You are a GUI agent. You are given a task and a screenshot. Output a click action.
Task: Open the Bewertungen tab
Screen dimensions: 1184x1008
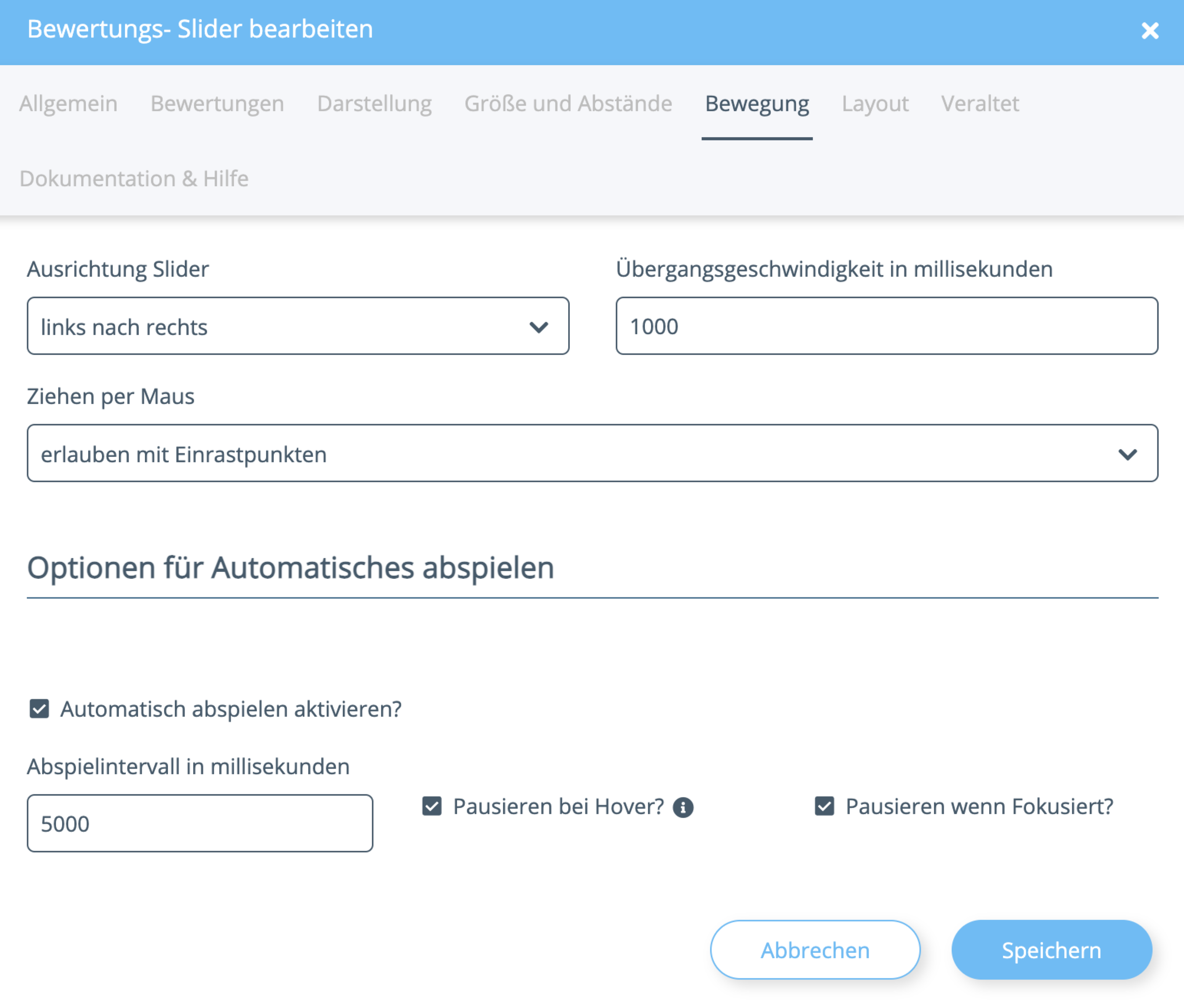pos(217,103)
